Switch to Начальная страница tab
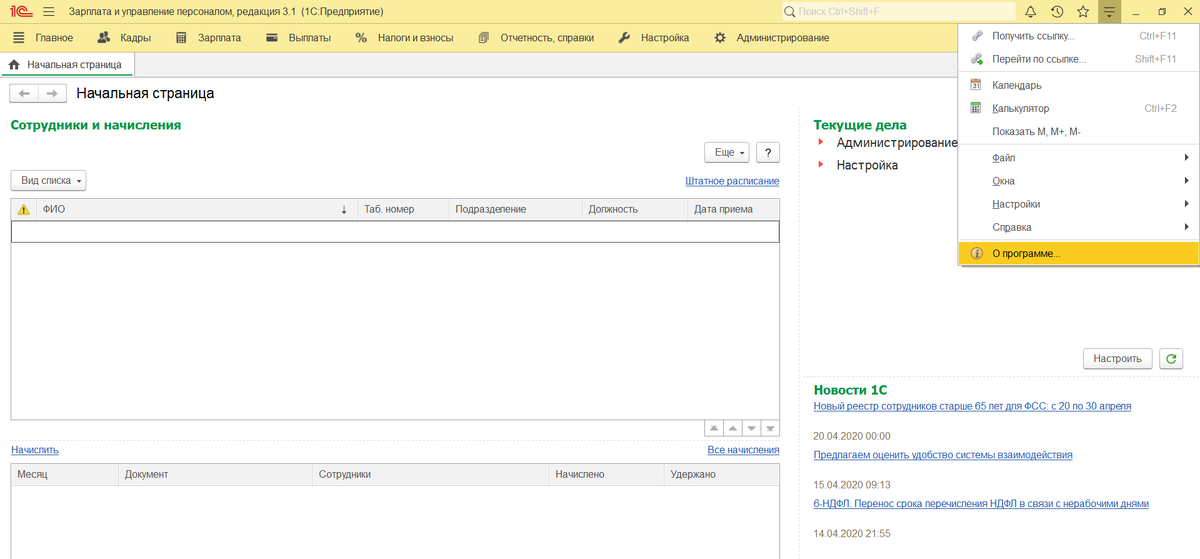The height and width of the screenshot is (559, 1200). pos(68,65)
